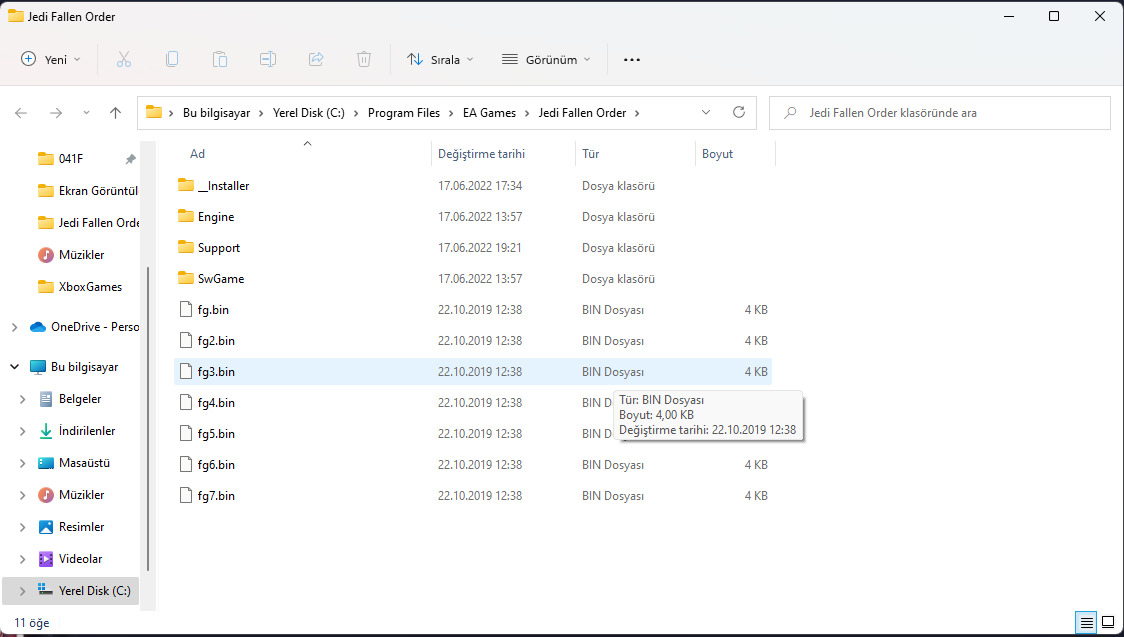Click the Jedi Fallen Order search field
Screen dimensions: 1124x637
940,112
